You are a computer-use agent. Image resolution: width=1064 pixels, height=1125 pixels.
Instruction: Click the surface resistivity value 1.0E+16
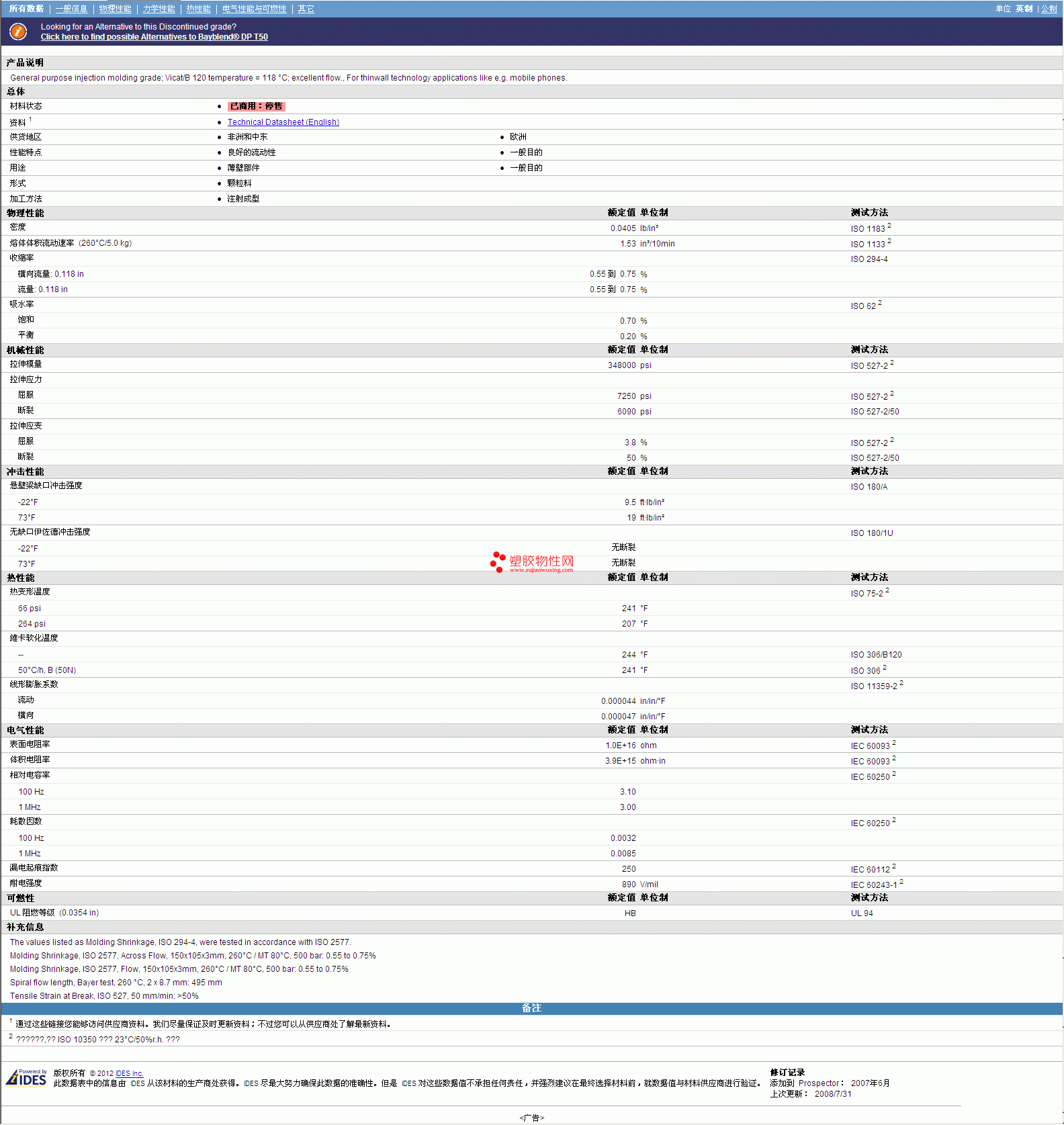pyautogui.click(x=620, y=746)
